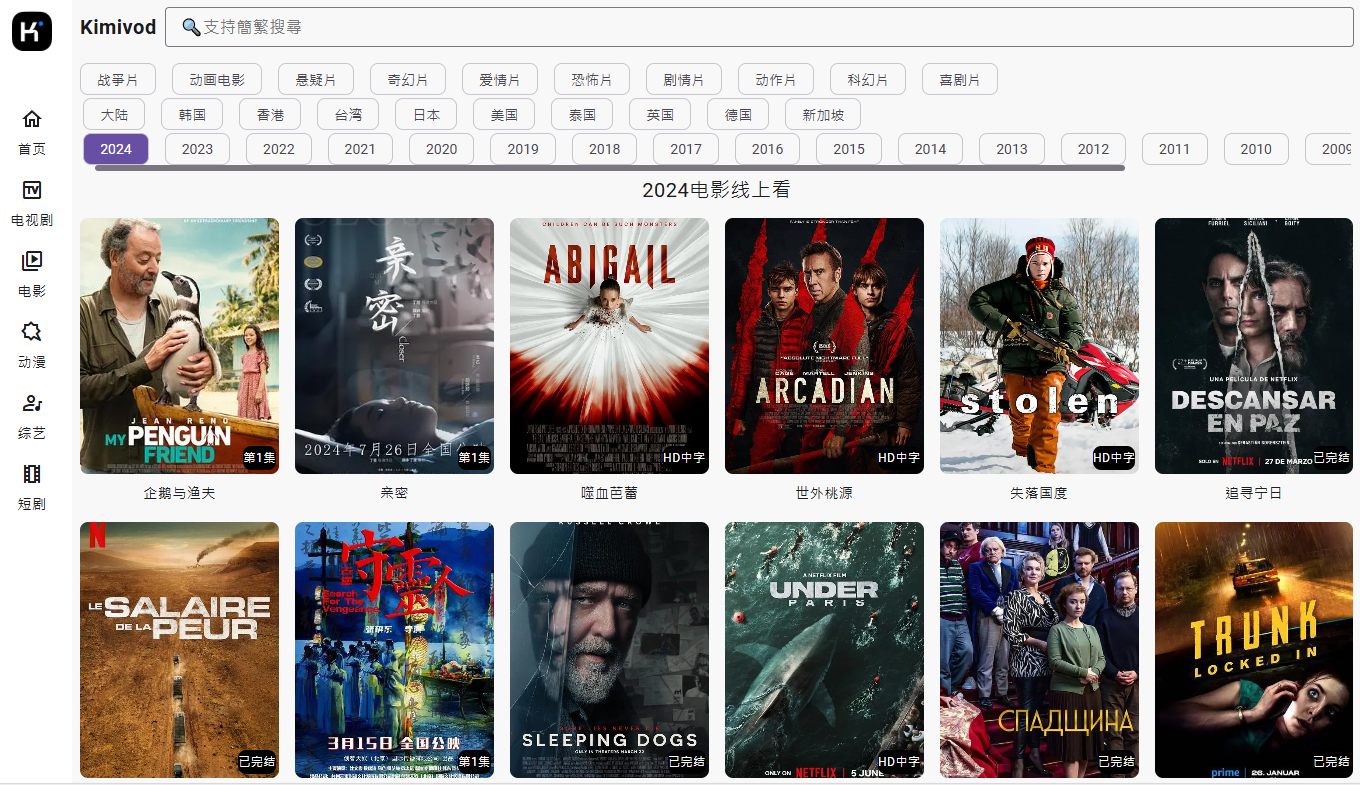Viewport: 1360px width, 785px height.
Task: Switch to the 2012 year tab
Action: [x=1093, y=149]
